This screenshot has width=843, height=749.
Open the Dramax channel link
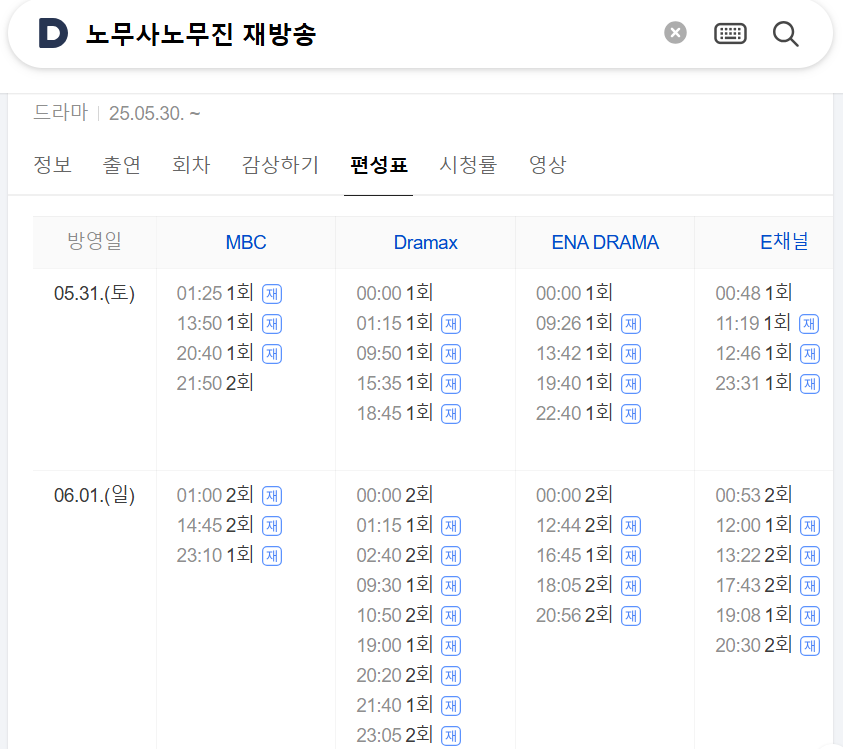425,242
